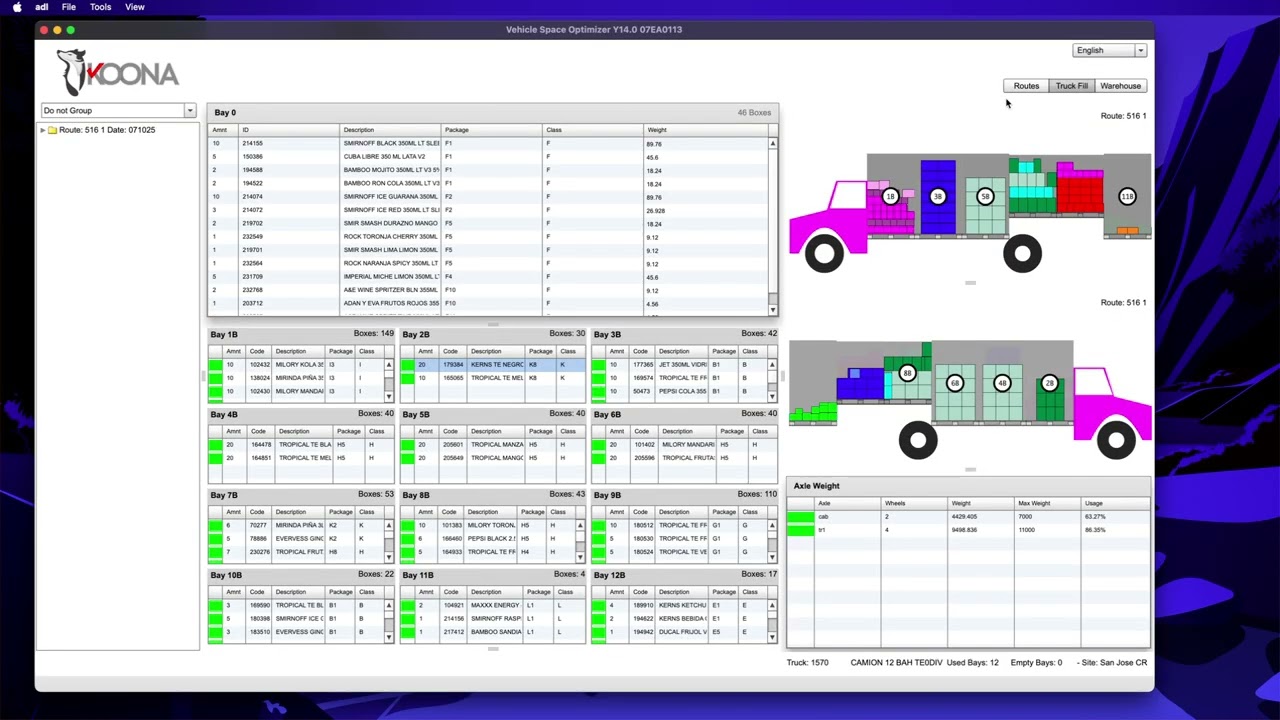Click the orange boxes in bay 11B
The height and width of the screenshot is (720, 1280).
pos(1127,231)
